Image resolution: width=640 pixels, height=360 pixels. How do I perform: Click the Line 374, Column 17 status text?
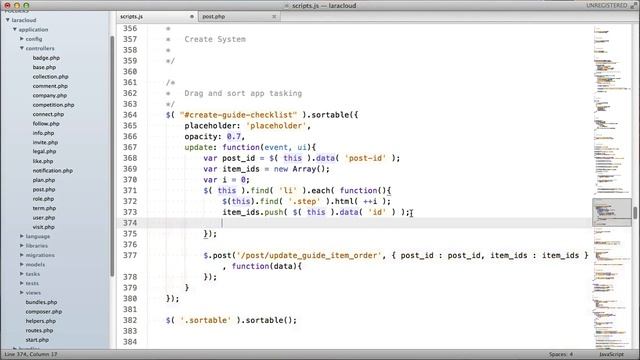click(x=31, y=354)
